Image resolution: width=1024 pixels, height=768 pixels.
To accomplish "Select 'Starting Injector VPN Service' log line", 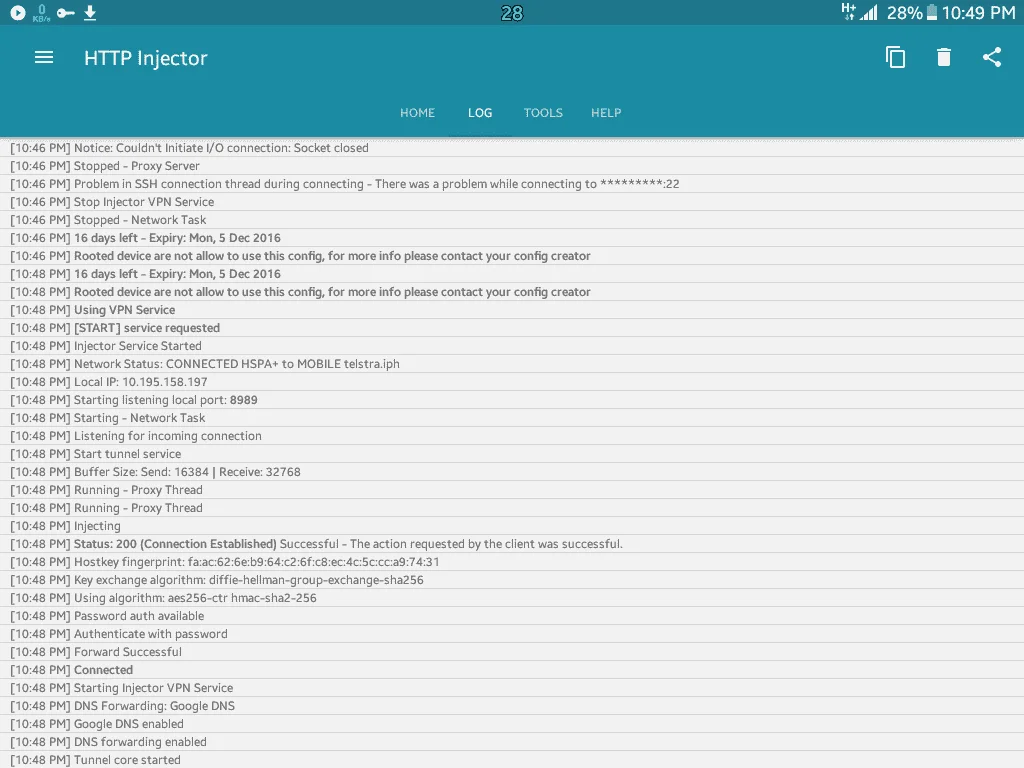I will (x=512, y=688).
